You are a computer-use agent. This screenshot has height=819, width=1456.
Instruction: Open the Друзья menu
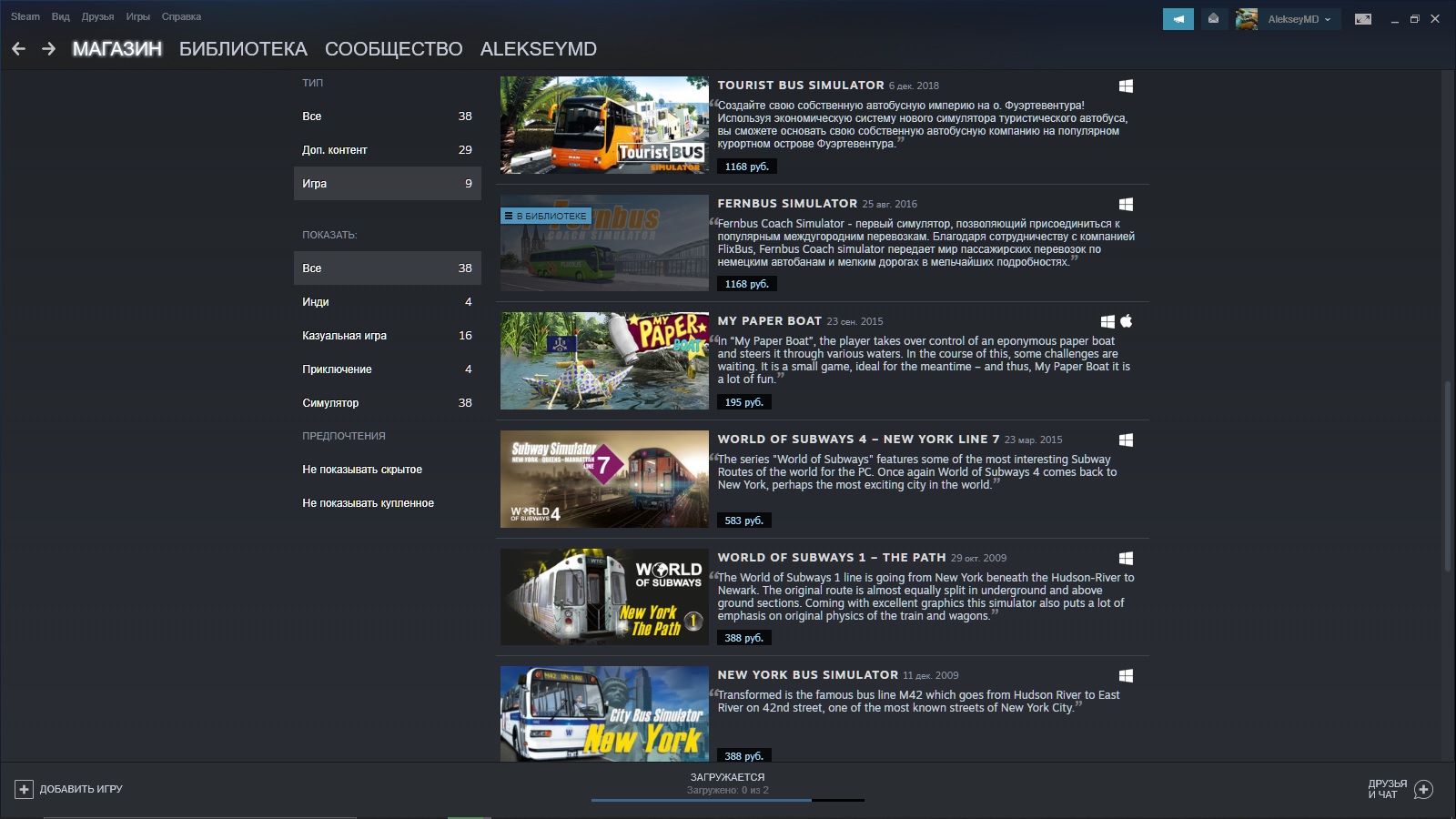click(x=97, y=16)
